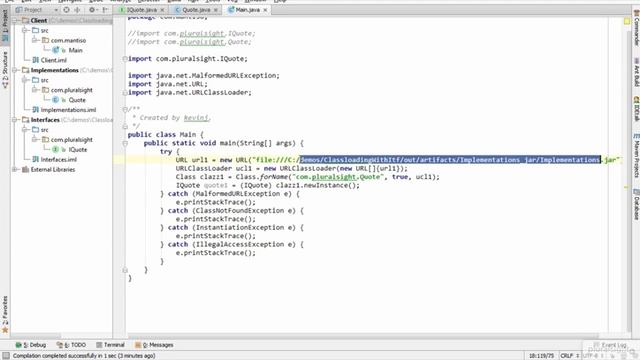640x360 pixels.
Task: Open the Messages tool window
Action: 154,345
